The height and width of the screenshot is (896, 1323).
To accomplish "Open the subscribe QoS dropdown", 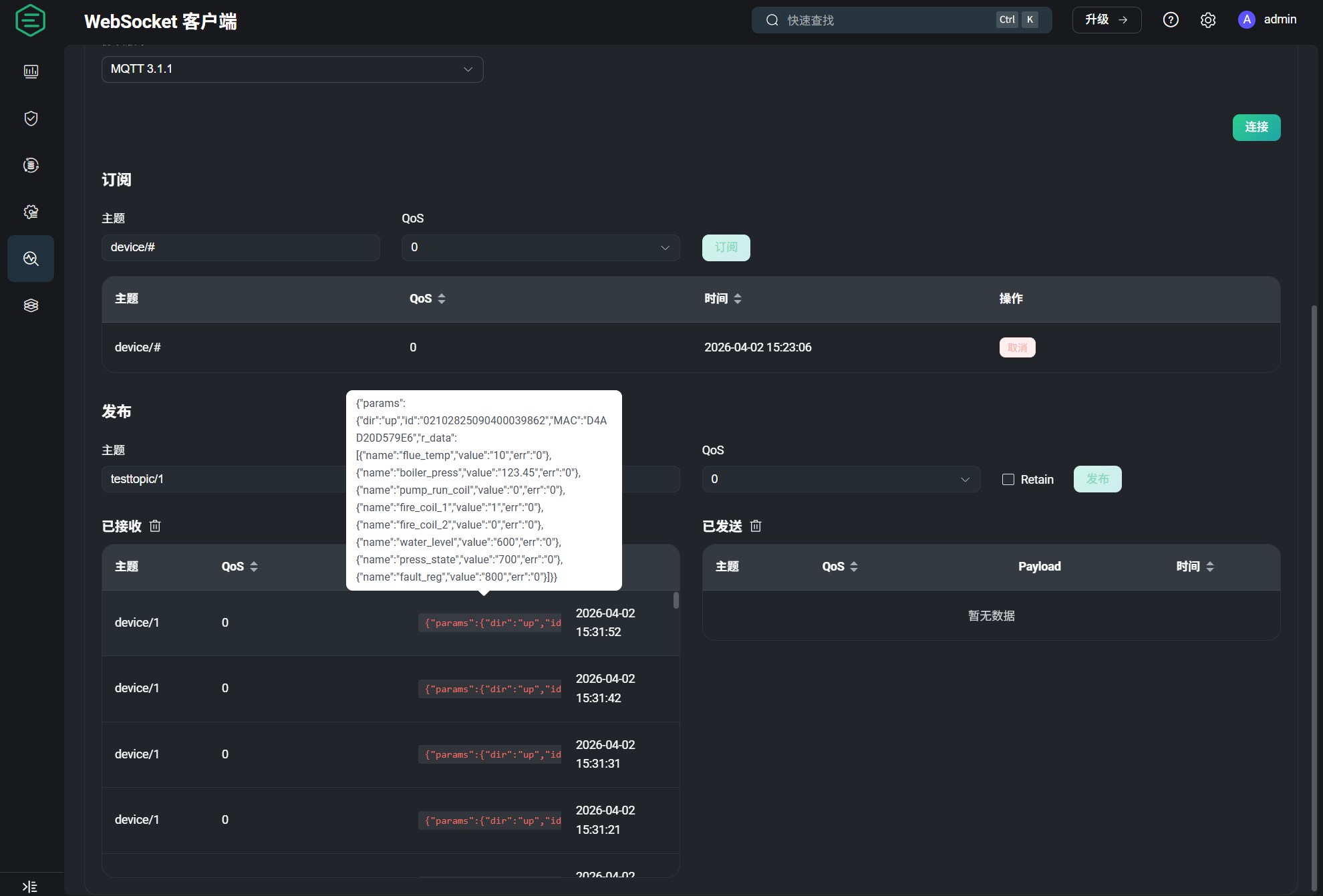I will pos(541,248).
